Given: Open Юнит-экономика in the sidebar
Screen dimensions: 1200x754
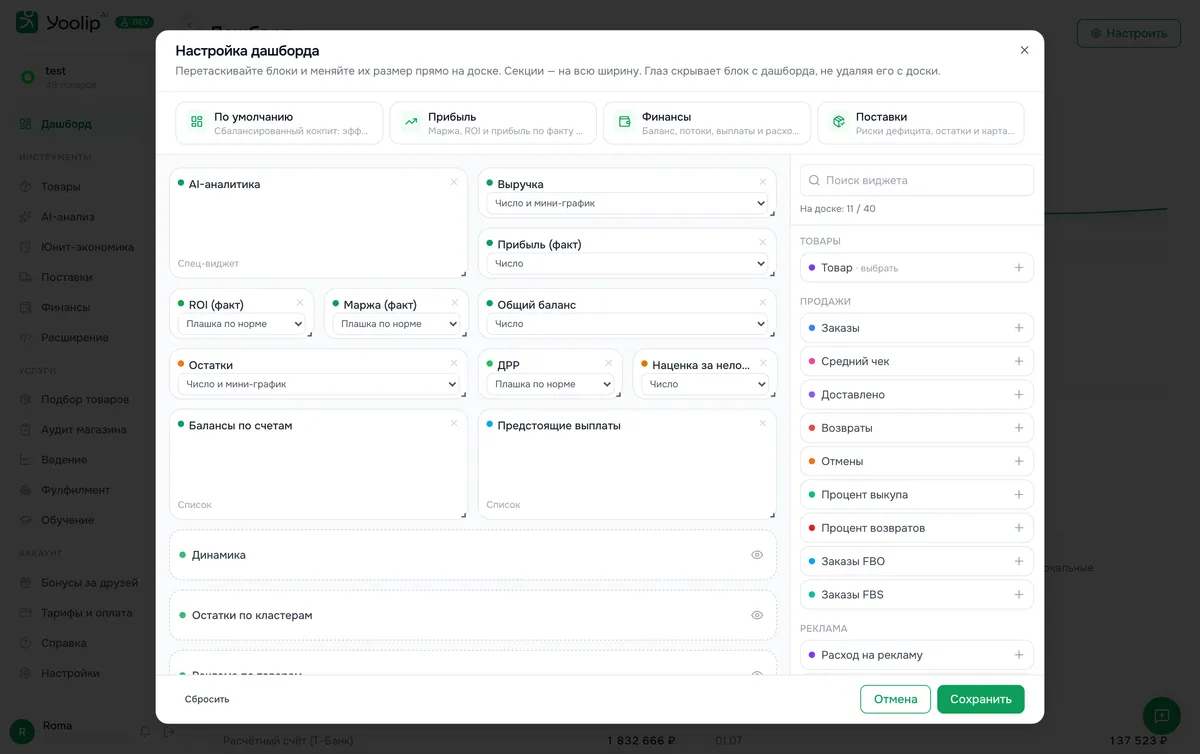Looking at the screenshot, I should (x=76, y=247).
